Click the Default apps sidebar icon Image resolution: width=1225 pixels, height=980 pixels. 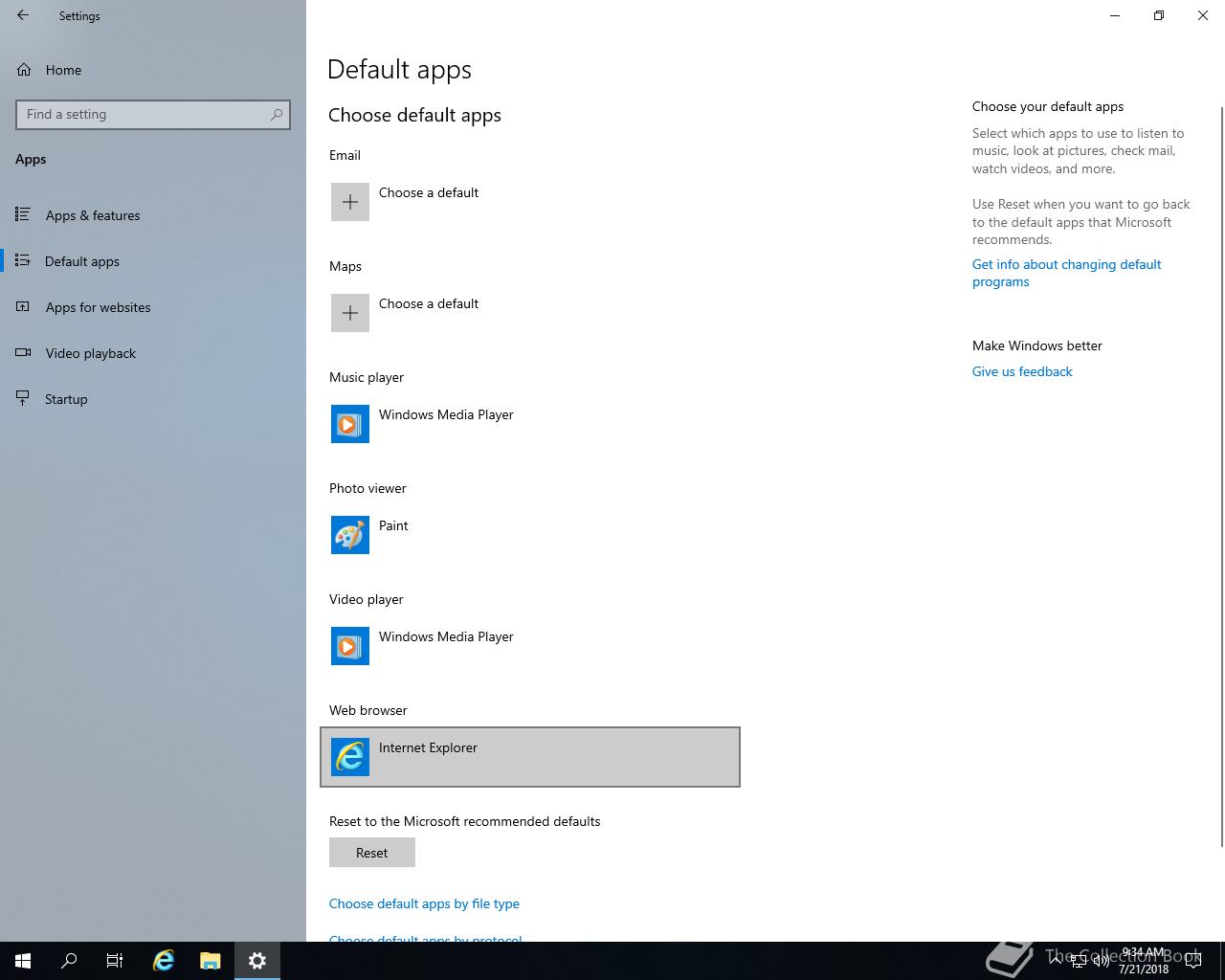23,260
